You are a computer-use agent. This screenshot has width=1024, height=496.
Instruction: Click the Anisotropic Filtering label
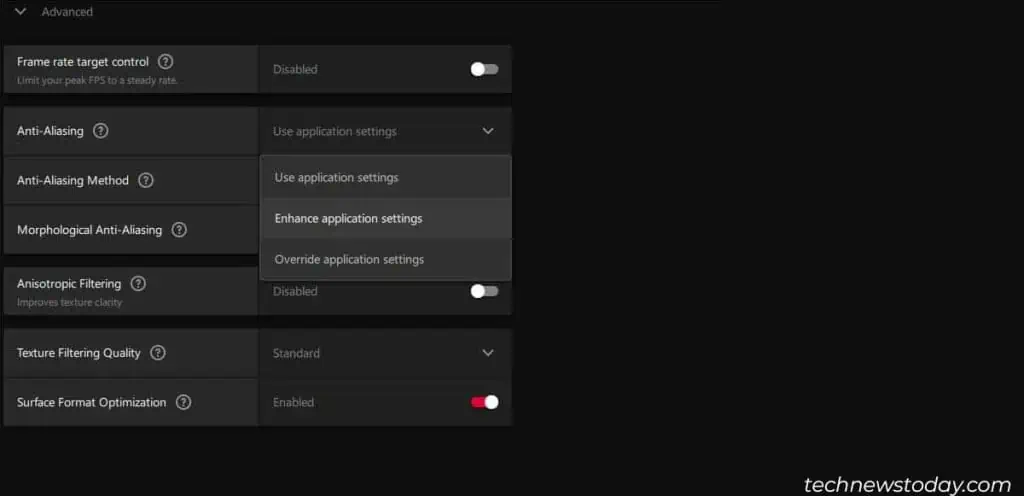(x=69, y=284)
